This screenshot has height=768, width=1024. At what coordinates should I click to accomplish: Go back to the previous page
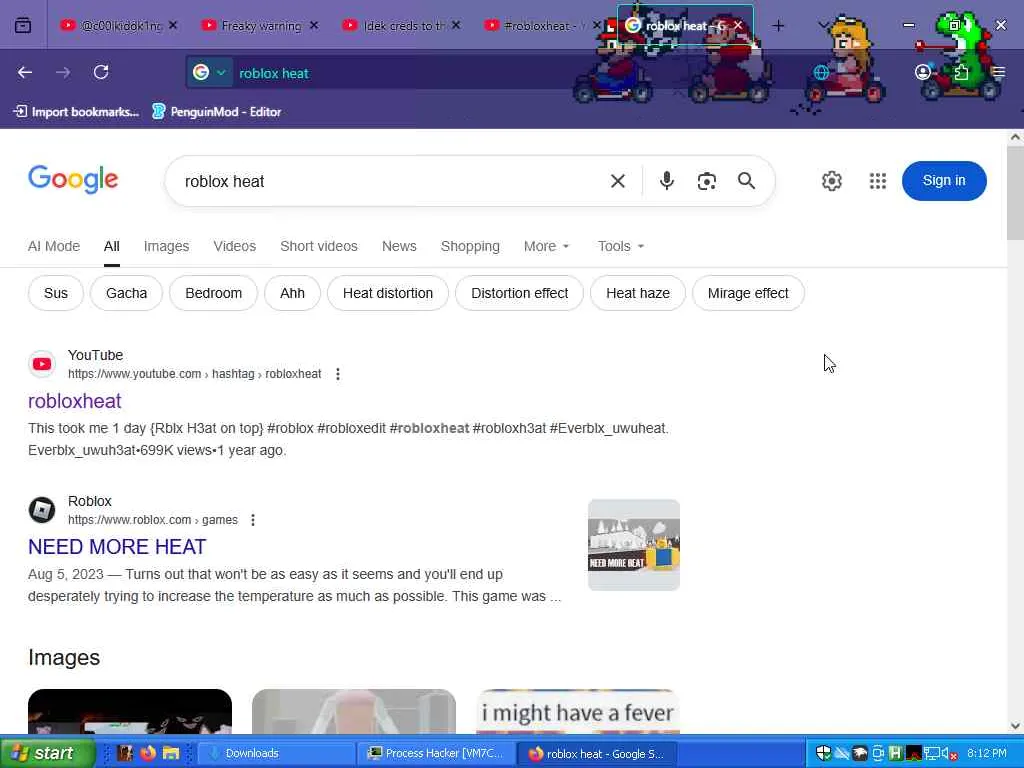tap(25, 72)
